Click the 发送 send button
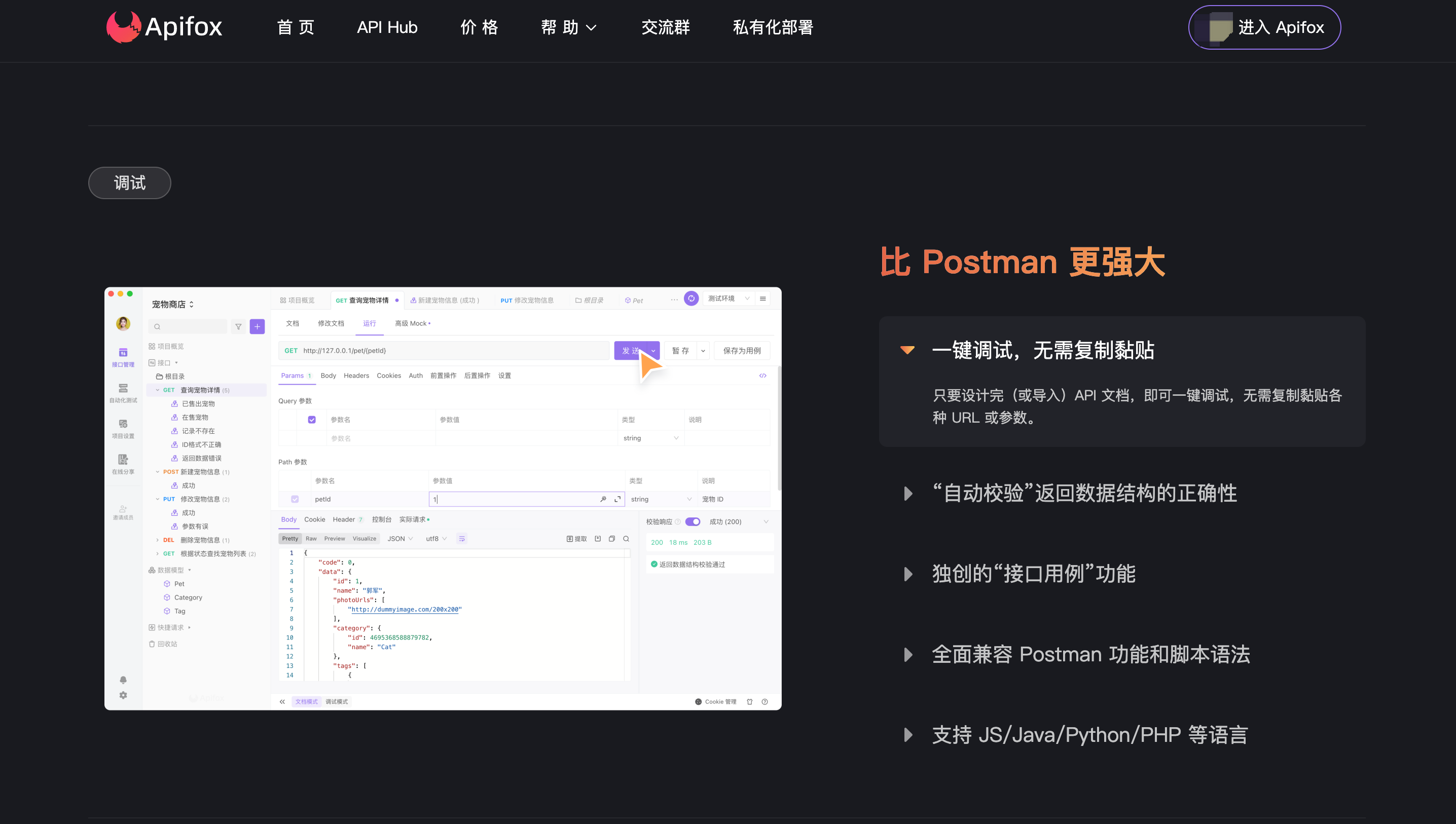Image resolution: width=1456 pixels, height=824 pixels. pyautogui.click(x=632, y=350)
